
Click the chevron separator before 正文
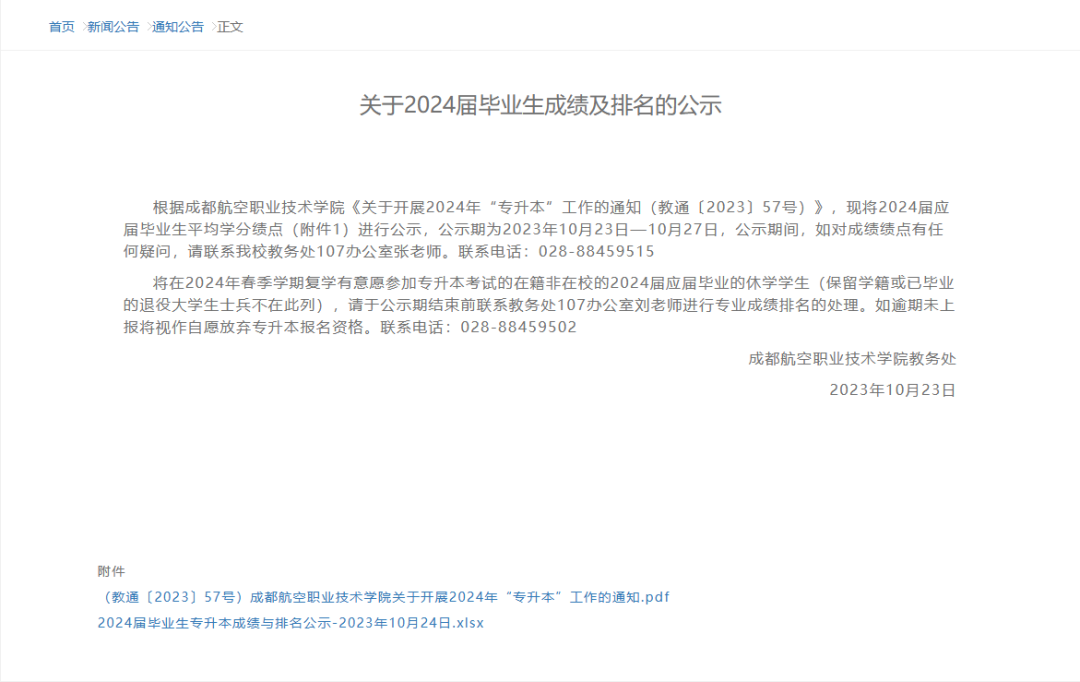pyautogui.click(x=212, y=27)
